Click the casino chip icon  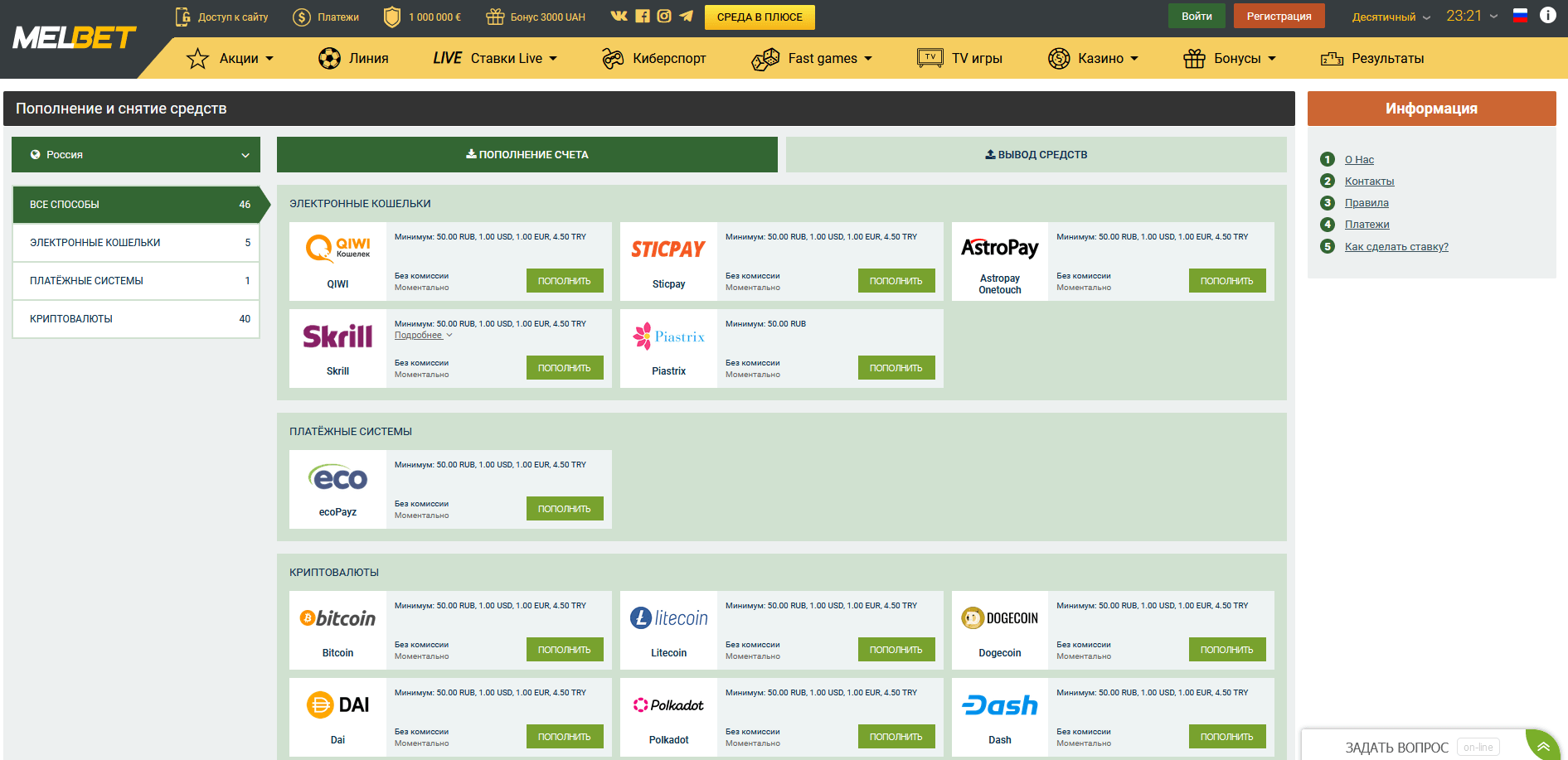(1059, 58)
